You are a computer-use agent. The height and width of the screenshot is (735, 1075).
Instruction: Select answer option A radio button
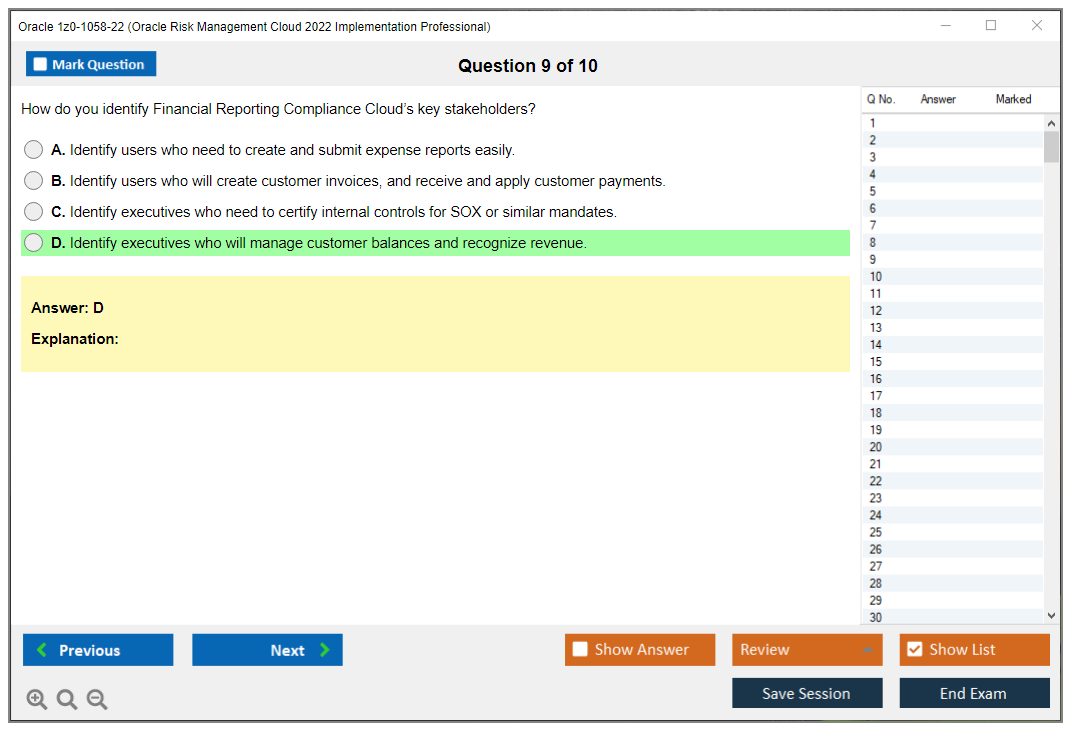[33, 149]
